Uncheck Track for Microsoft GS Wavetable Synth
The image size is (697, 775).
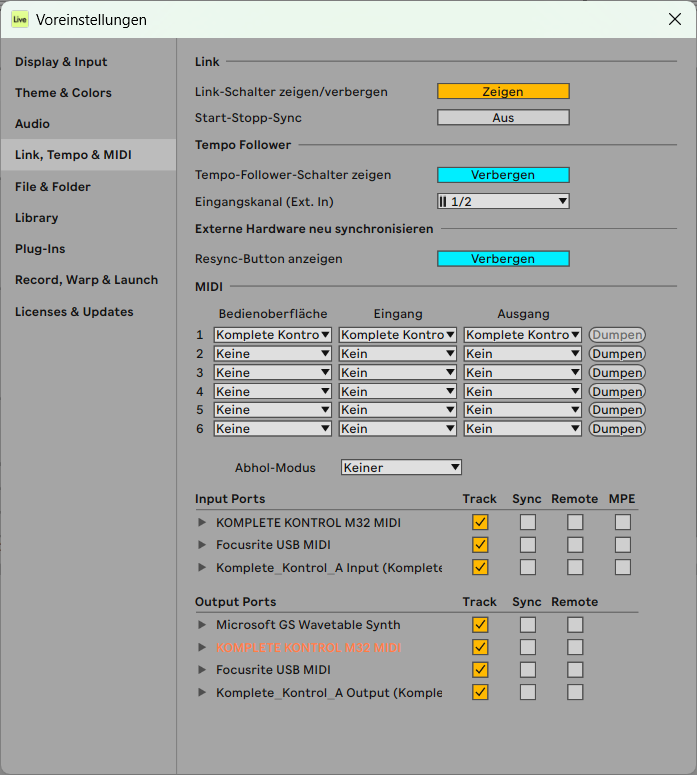coord(480,625)
